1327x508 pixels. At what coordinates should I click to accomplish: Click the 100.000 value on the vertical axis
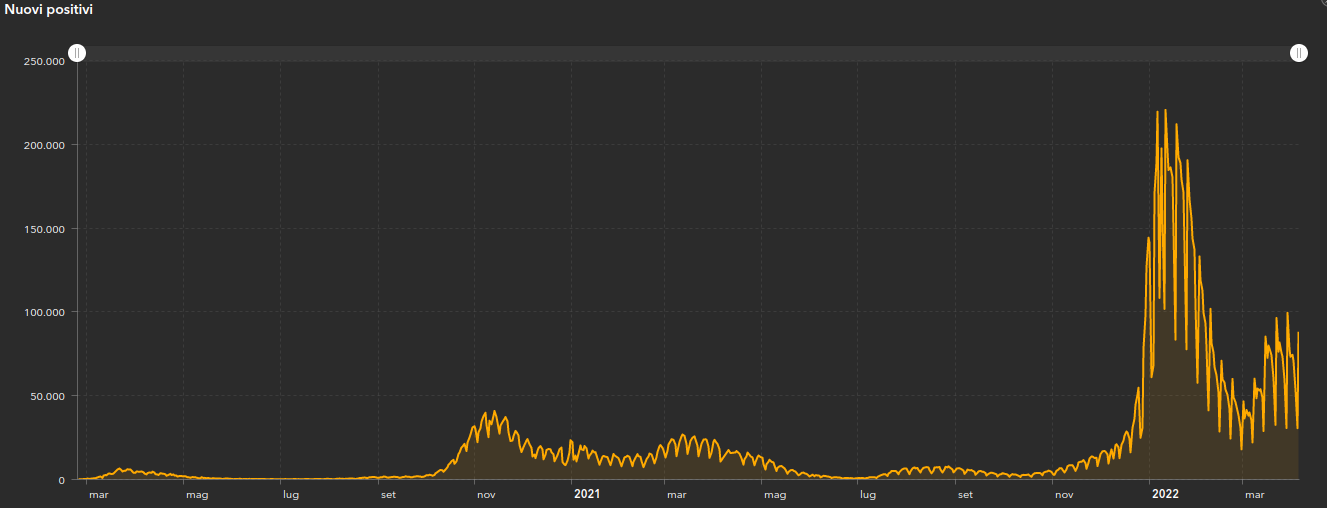(x=44, y=312)
